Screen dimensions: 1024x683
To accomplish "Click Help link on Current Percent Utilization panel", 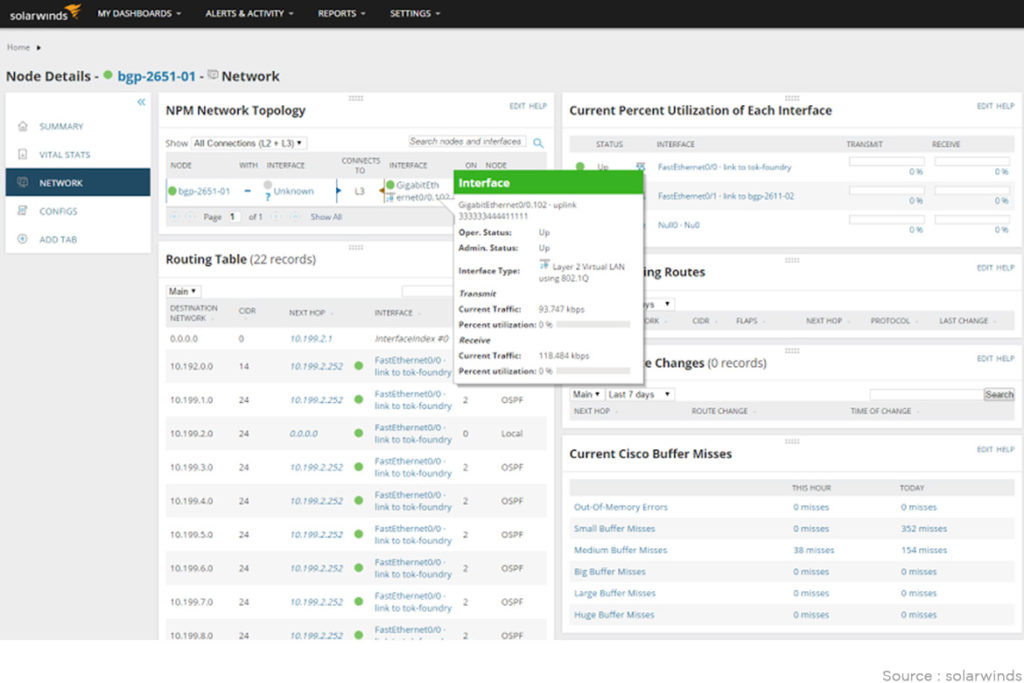I will pyautogui.click(x=1005, y=106).
